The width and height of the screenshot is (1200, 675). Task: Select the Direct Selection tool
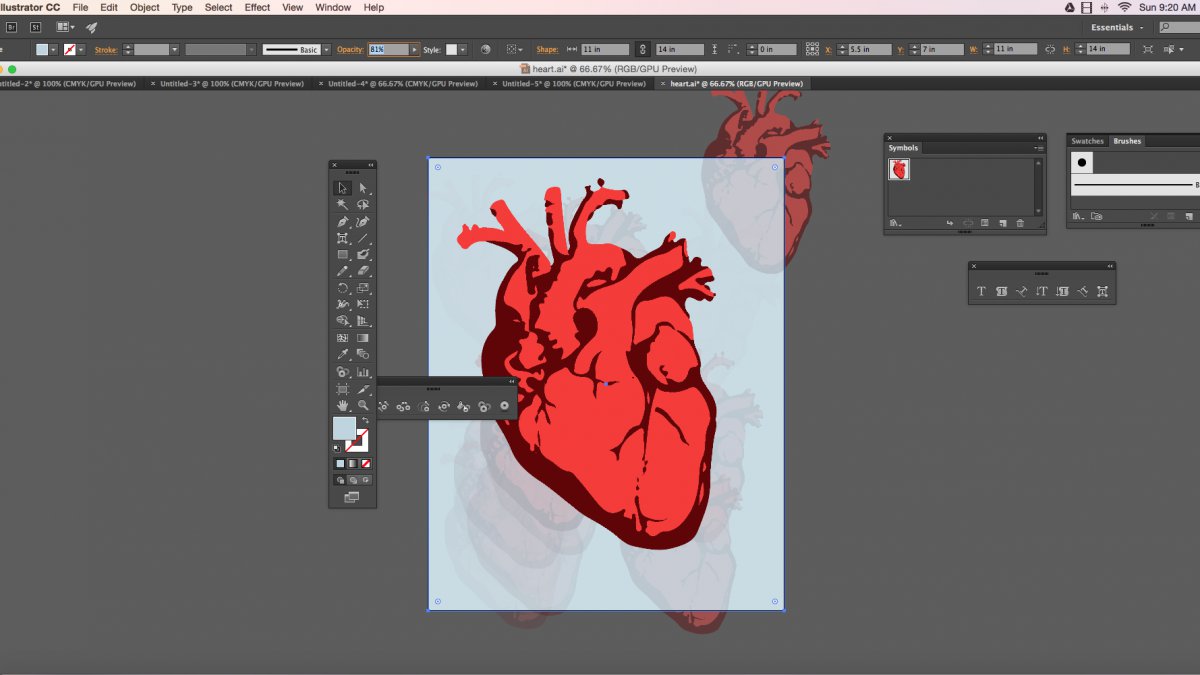point(363,188)
